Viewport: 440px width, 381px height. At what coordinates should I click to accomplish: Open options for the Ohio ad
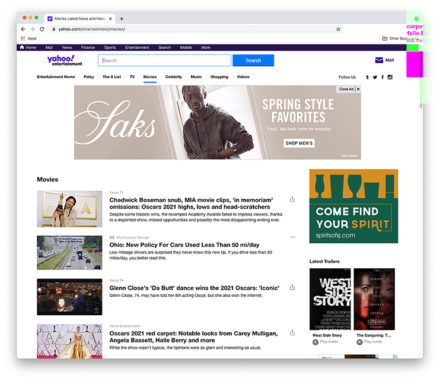pos(292,237)
